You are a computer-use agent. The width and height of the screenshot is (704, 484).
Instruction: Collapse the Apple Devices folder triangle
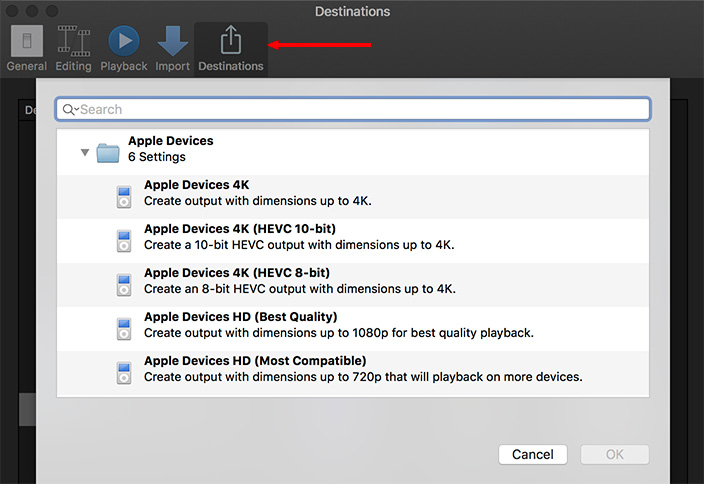[x=85, y=152]
